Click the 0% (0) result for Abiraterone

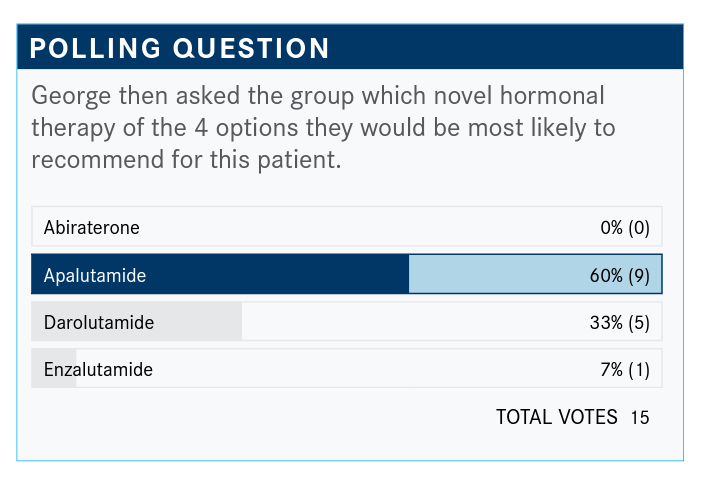625,228
